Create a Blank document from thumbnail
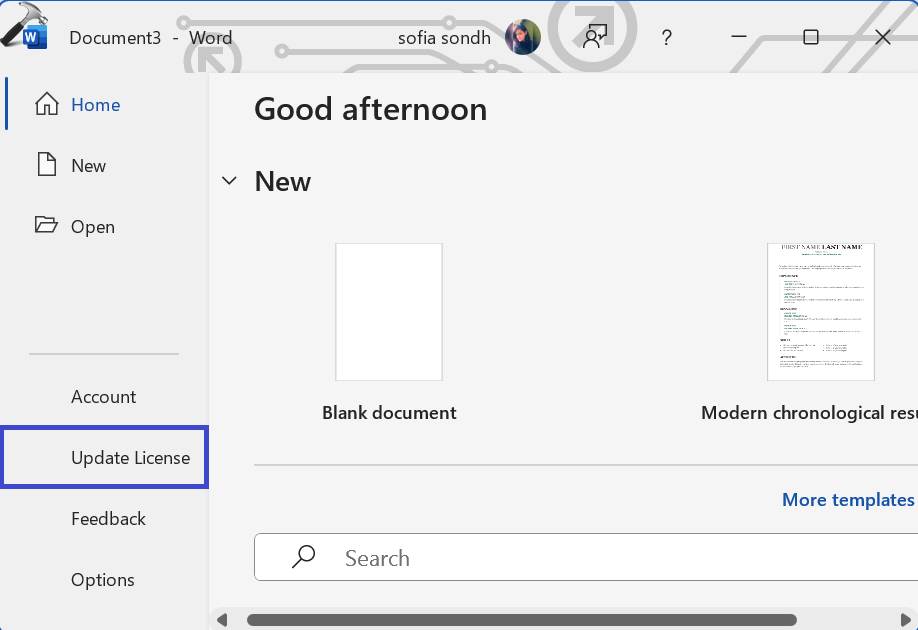 389,312
